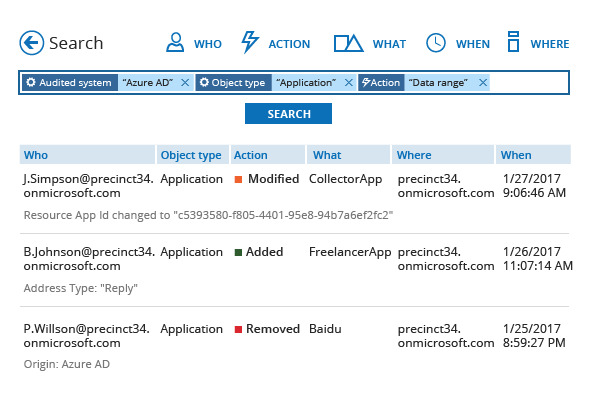Click the Application type in P.Willson row
This screenshot has height=395, width=590.
192,329
